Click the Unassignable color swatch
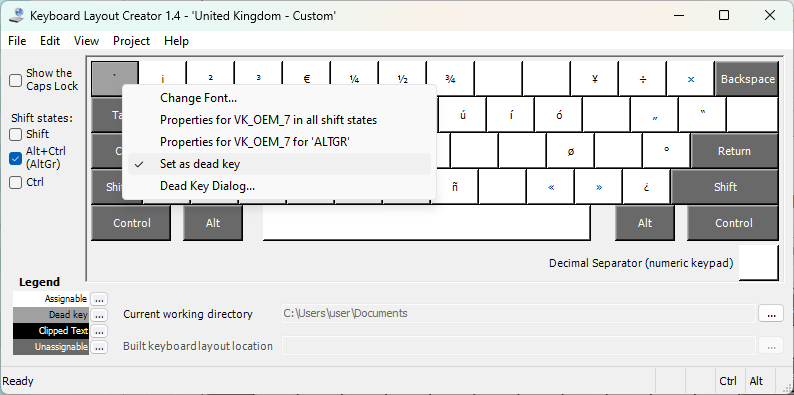This screenshot has height=395, width=794. pos(51,347)
